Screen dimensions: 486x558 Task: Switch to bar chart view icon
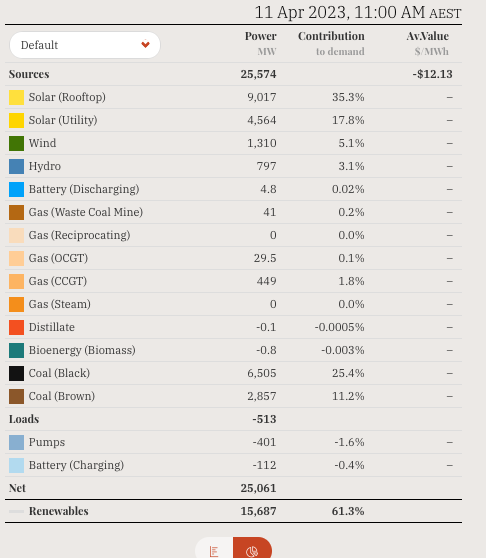tap(214, 550)
